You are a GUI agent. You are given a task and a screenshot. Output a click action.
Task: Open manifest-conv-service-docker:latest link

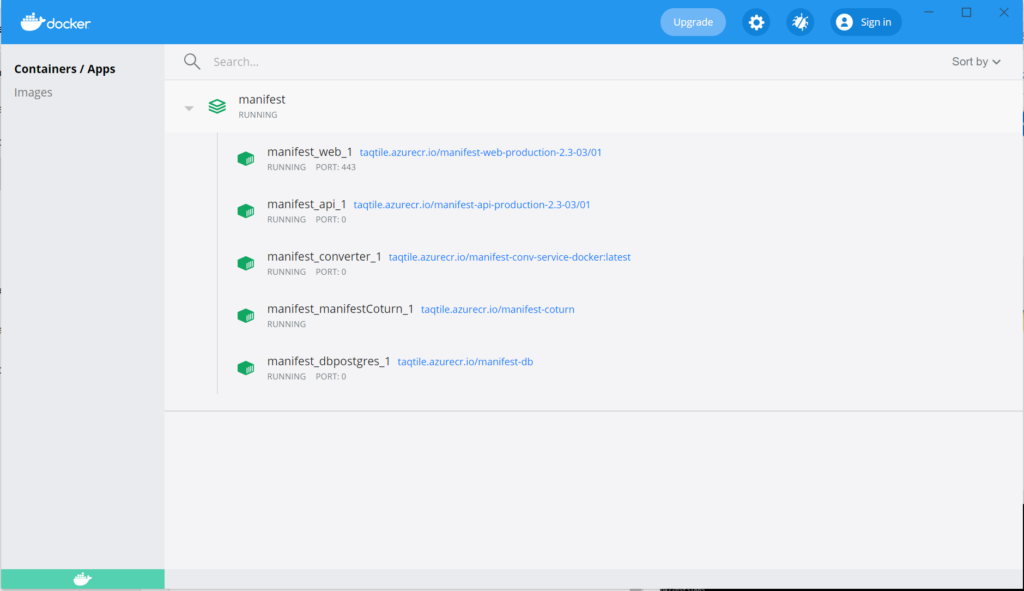pyautogui.click(x=509, y=257)
